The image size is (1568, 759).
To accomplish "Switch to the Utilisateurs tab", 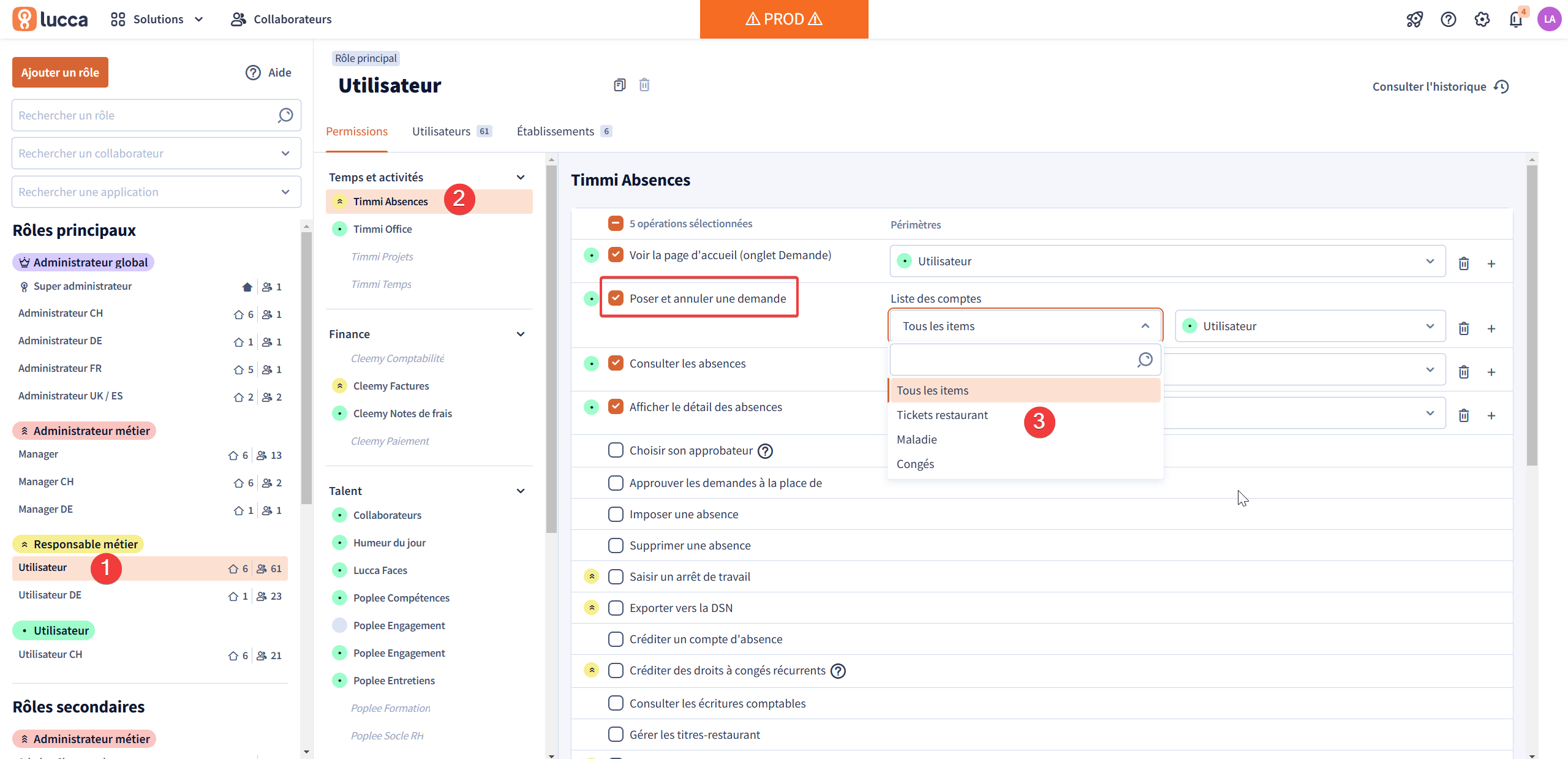I will pyautogui.click(x=451, y=131).
